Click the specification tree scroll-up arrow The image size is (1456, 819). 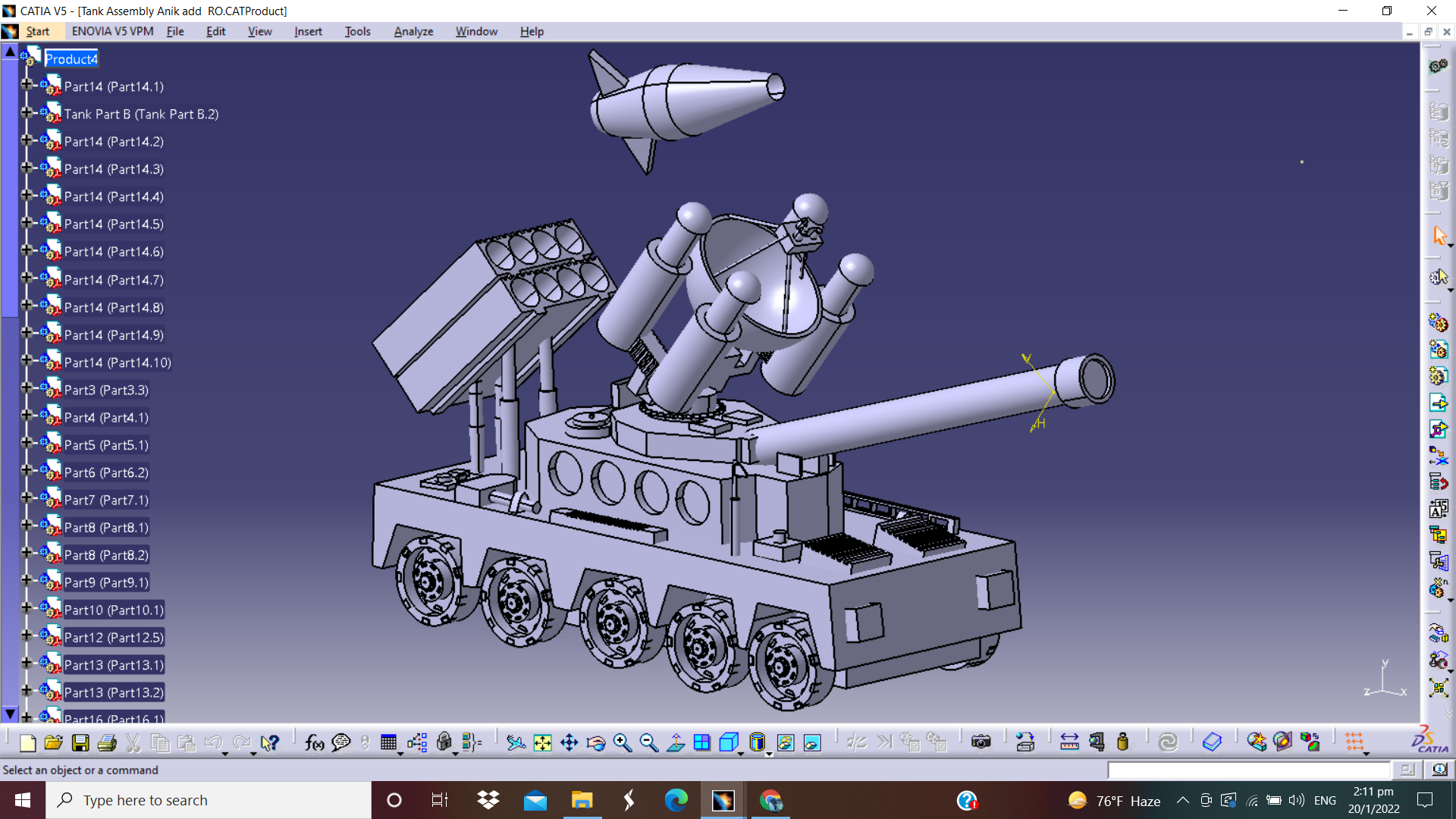click(10, 52)
